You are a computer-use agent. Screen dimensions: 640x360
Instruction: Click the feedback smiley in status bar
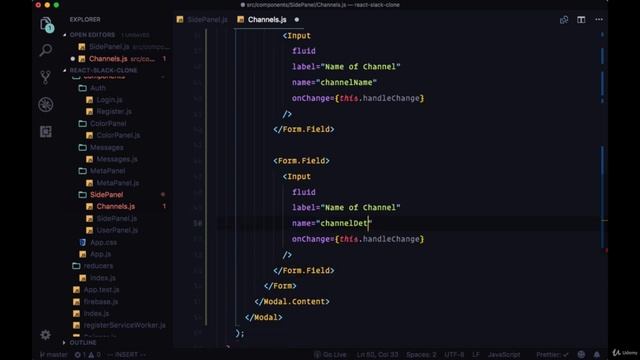(x=581, y=354)
